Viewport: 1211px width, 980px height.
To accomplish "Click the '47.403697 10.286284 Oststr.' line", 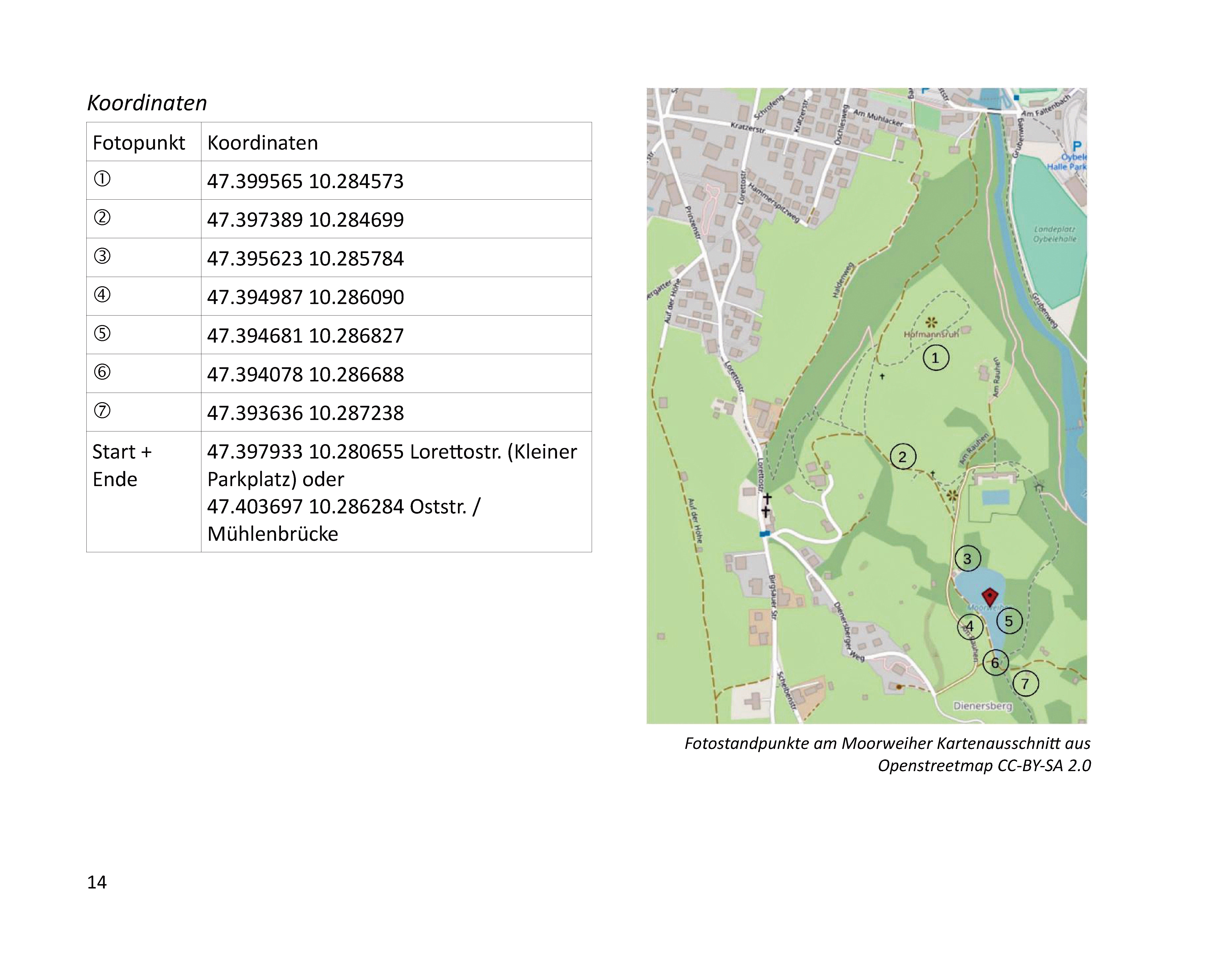I will click(344, 506).
